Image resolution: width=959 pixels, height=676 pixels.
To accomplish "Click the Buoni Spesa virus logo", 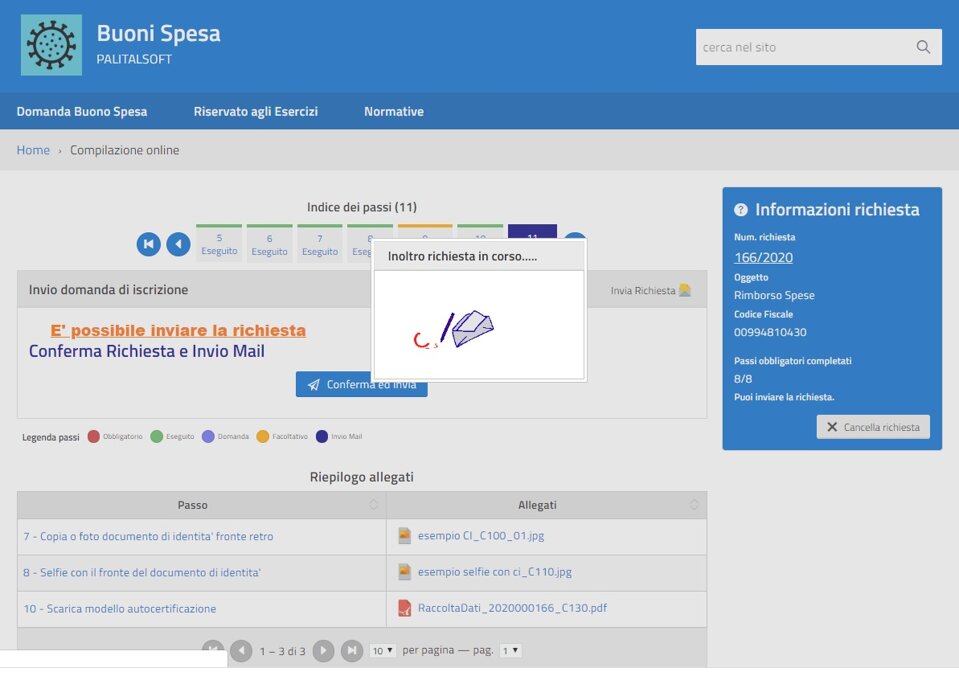I will coord(51,45).
